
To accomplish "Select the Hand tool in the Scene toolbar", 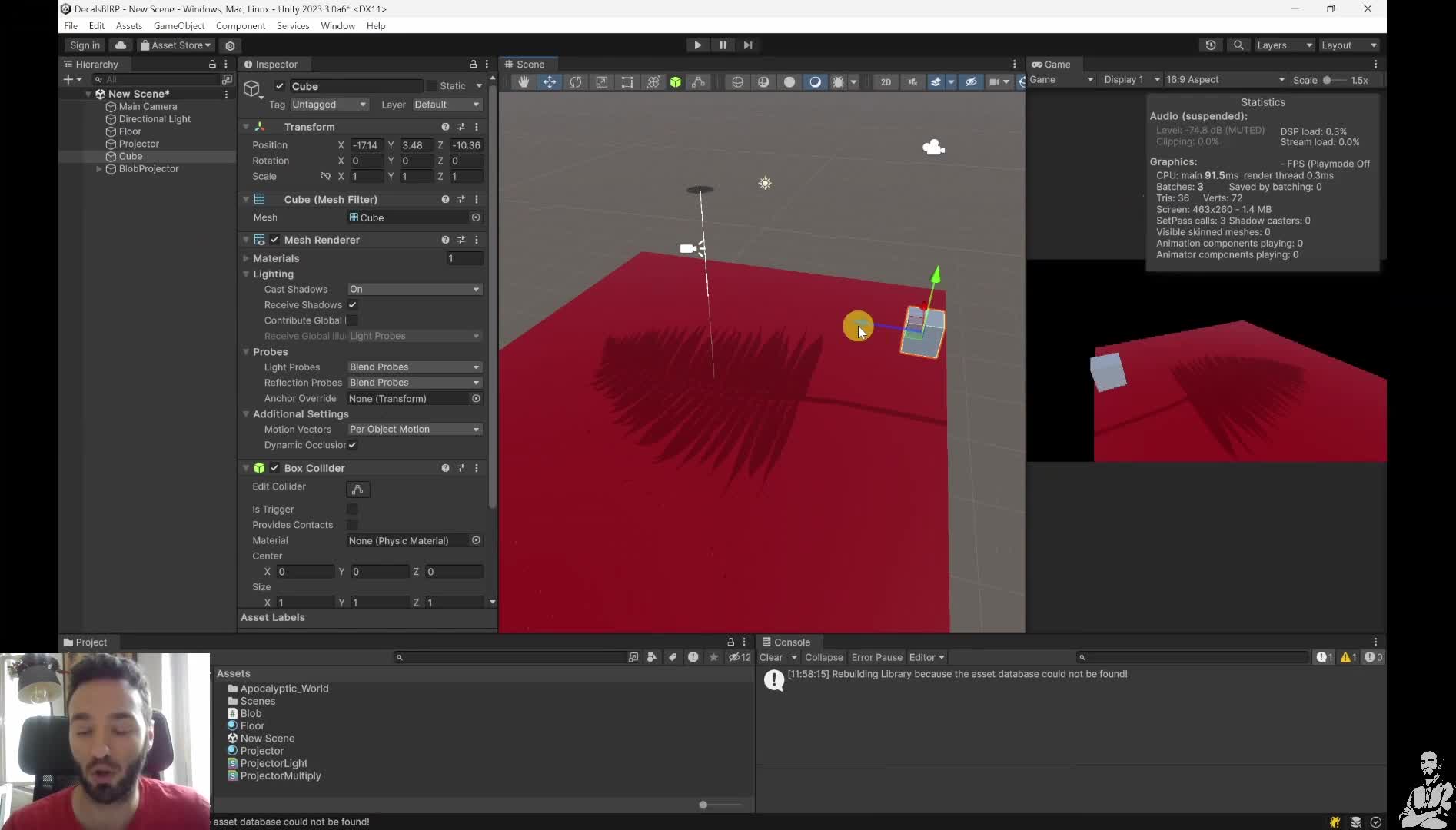I will [524, 82].
